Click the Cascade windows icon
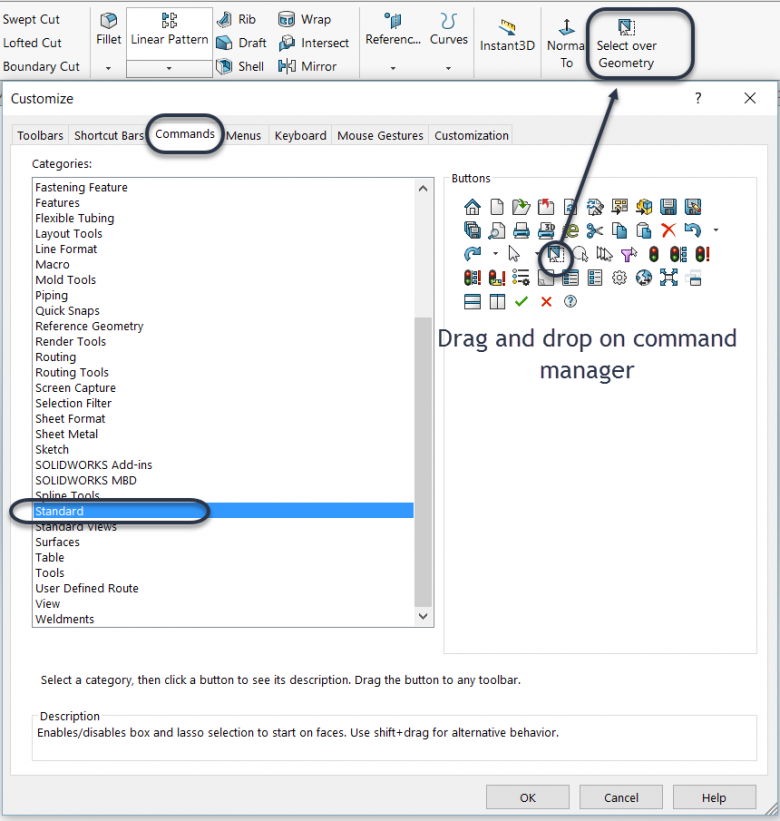This screenshot has width=780, height=821. pos(693,278)
